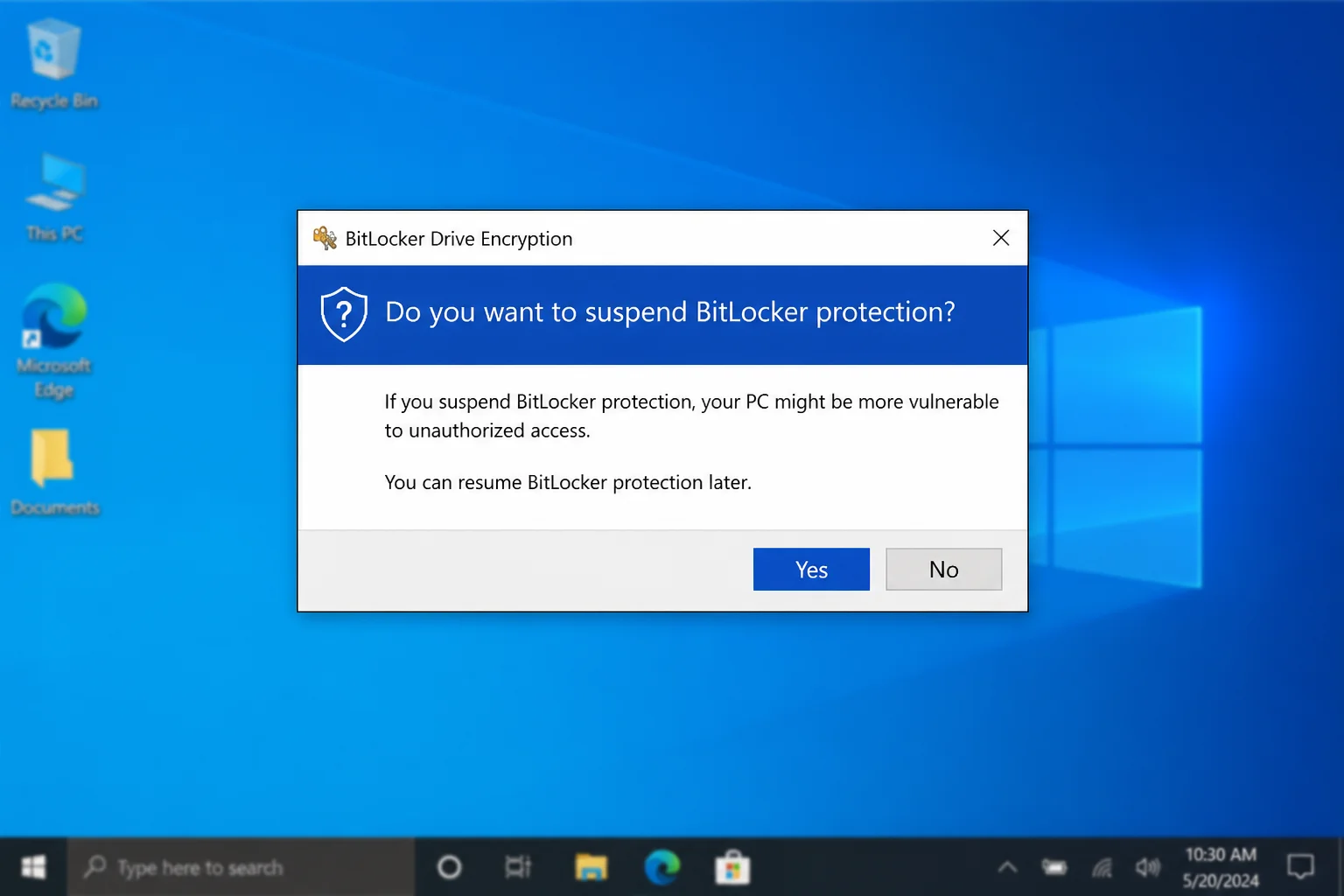The image size is (1344, 896).
Task: Select the 'You can resume BitLocker protection later.' text
Action: click(x=568, y=482)
